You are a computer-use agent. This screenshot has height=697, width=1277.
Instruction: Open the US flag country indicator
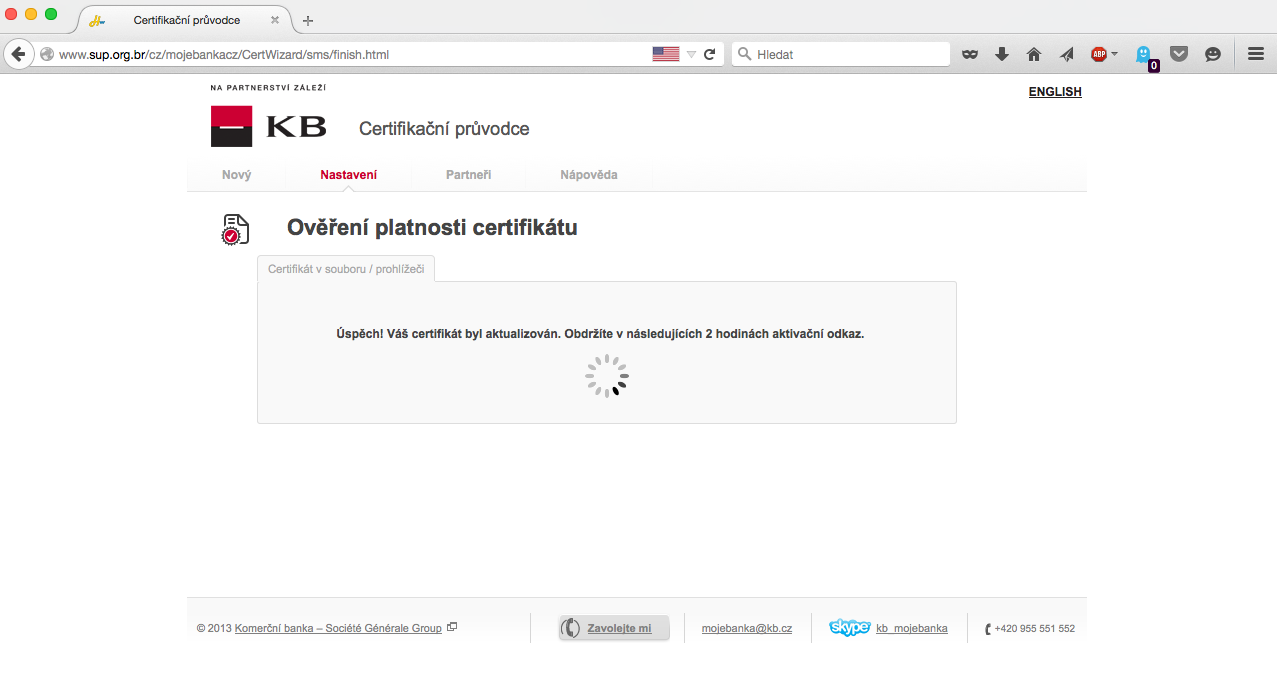[666, 55]
